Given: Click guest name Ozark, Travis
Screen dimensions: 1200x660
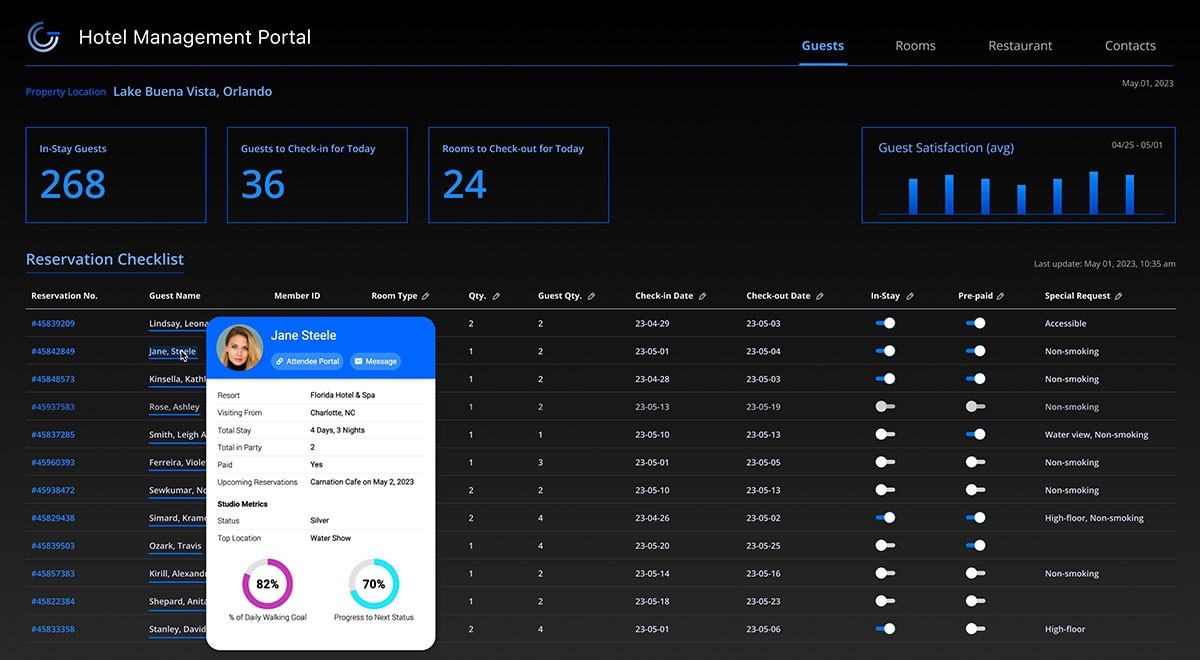Looking at the screenshot, I should [175, 546].
